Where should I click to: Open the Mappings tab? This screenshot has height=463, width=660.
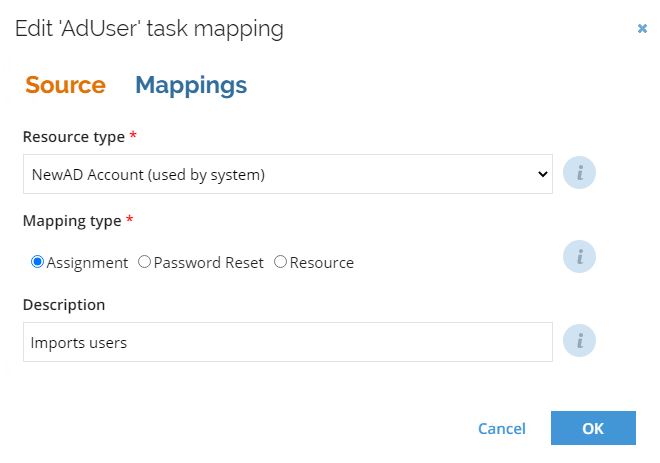coord(191,85)
